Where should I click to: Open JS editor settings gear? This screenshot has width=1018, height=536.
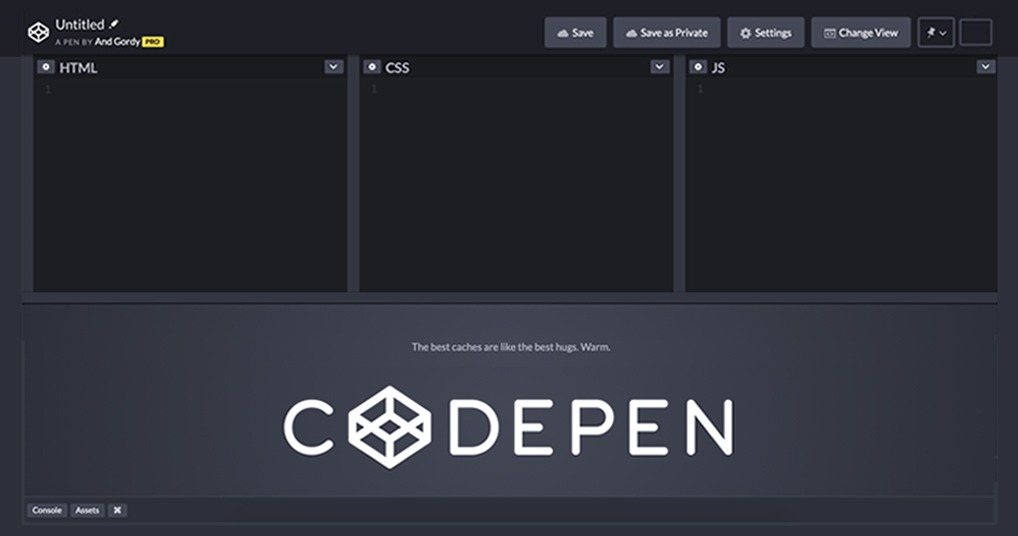click(x=698, y=67)
